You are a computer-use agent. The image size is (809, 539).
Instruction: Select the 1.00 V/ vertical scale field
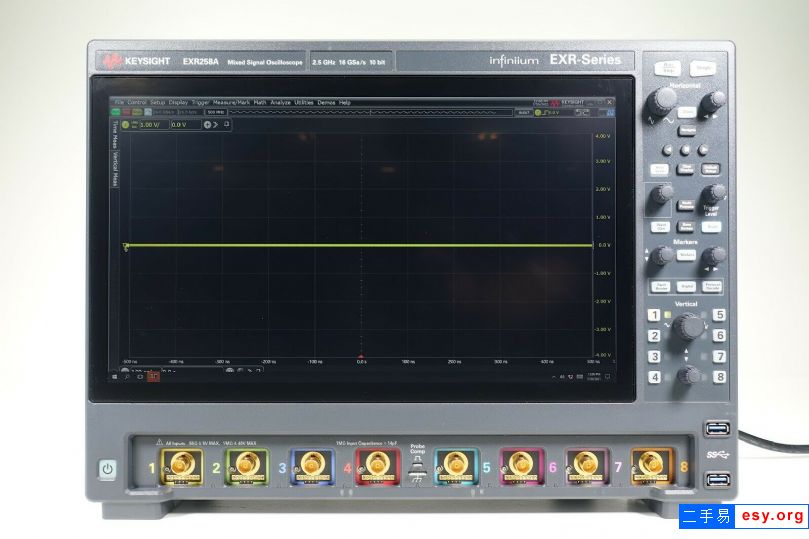pyautogui.click(x=154, y=124)
